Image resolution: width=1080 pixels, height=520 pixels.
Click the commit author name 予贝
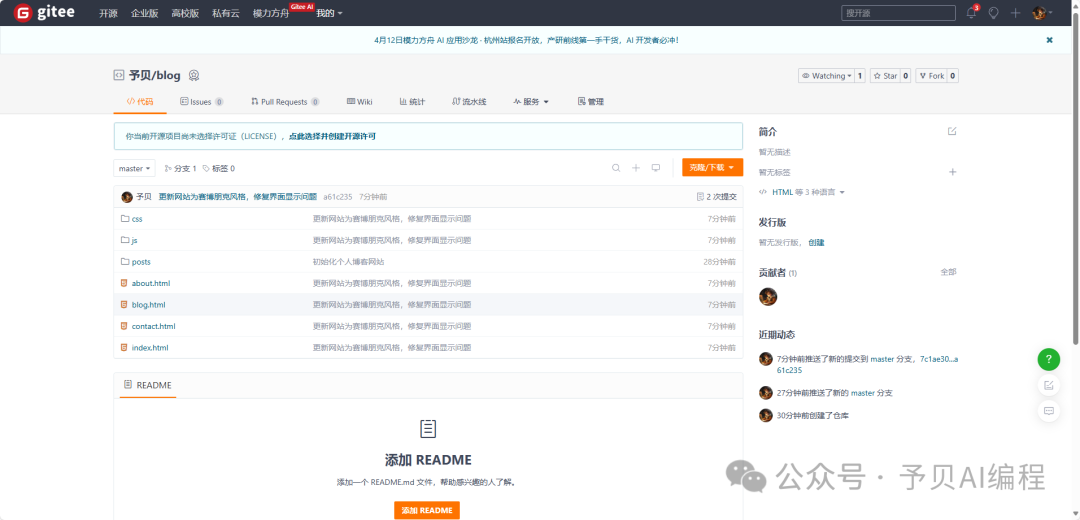coord(143,196)
